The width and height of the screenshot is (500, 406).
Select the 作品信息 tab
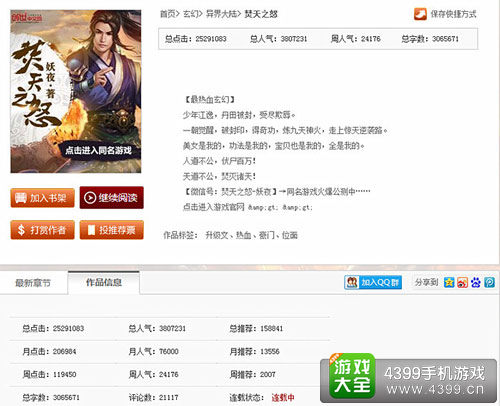coord(104,282)
